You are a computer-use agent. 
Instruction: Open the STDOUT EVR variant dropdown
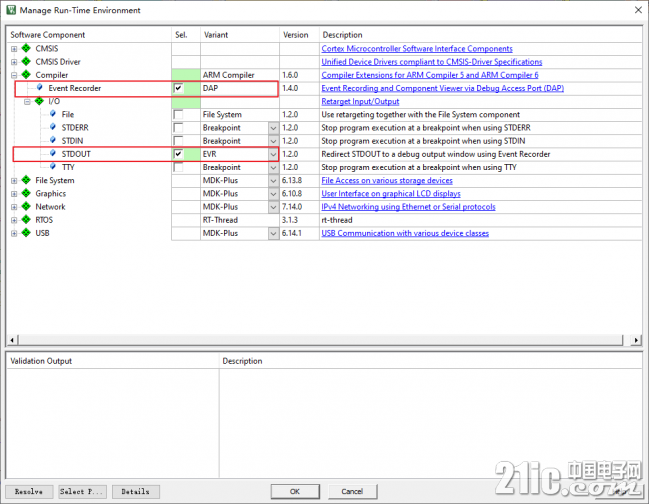(x=273, y=154)
